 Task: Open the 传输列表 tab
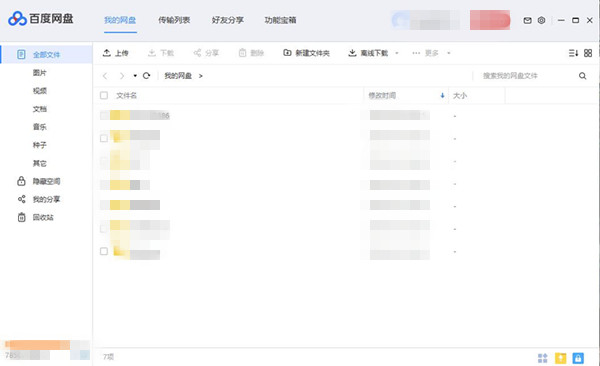point(174,20)
